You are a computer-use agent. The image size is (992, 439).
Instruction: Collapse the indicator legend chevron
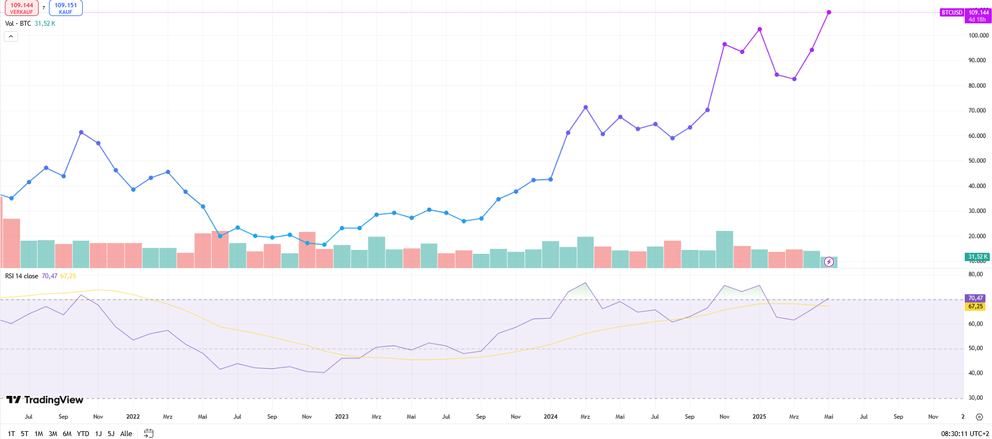pyautogui.click(x=11, y=36)
